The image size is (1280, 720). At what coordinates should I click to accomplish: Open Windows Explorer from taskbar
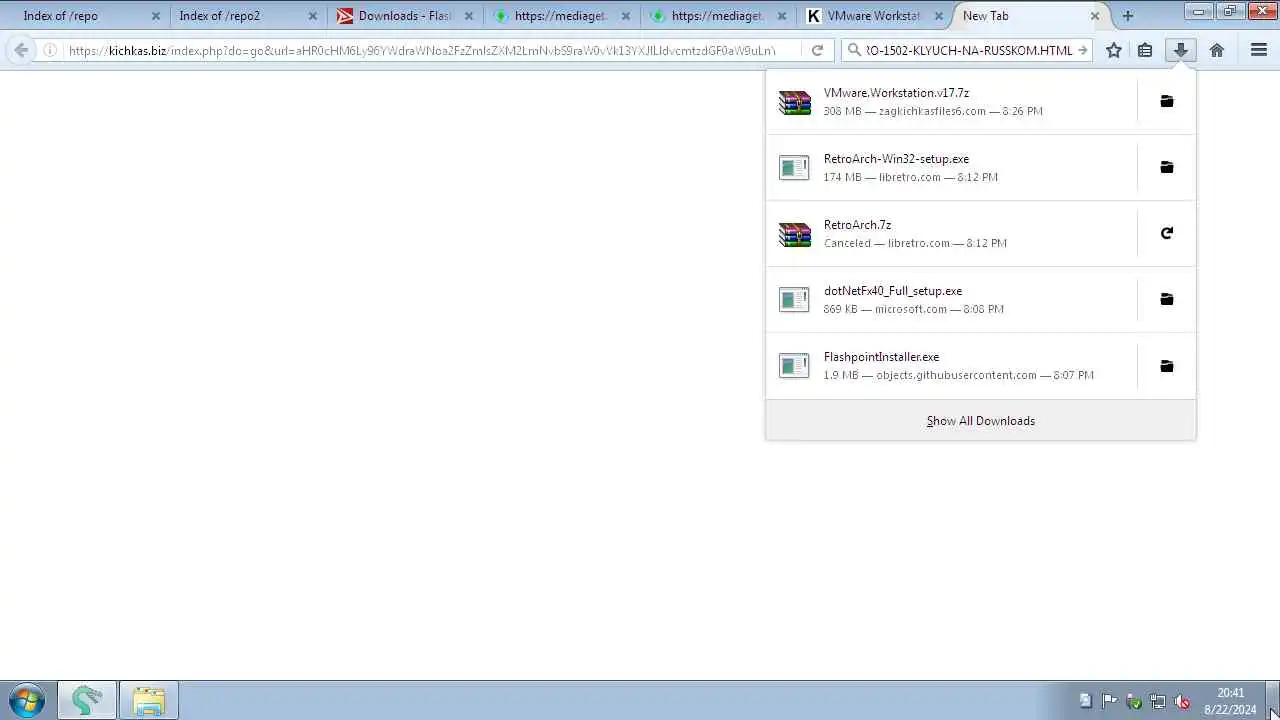coord(148,700)
